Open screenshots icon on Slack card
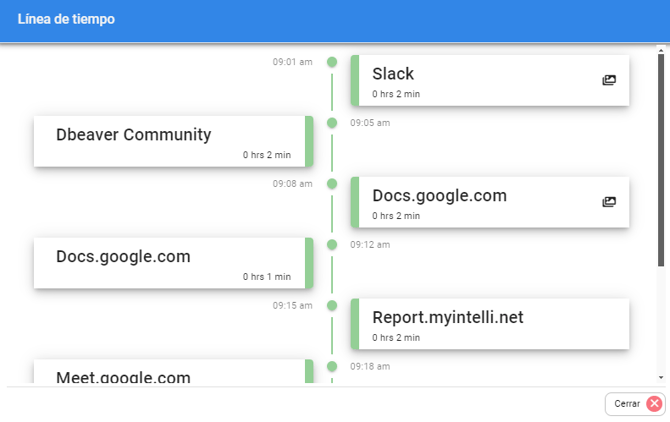This screenshot has height=422, width=670. [609, 80]
